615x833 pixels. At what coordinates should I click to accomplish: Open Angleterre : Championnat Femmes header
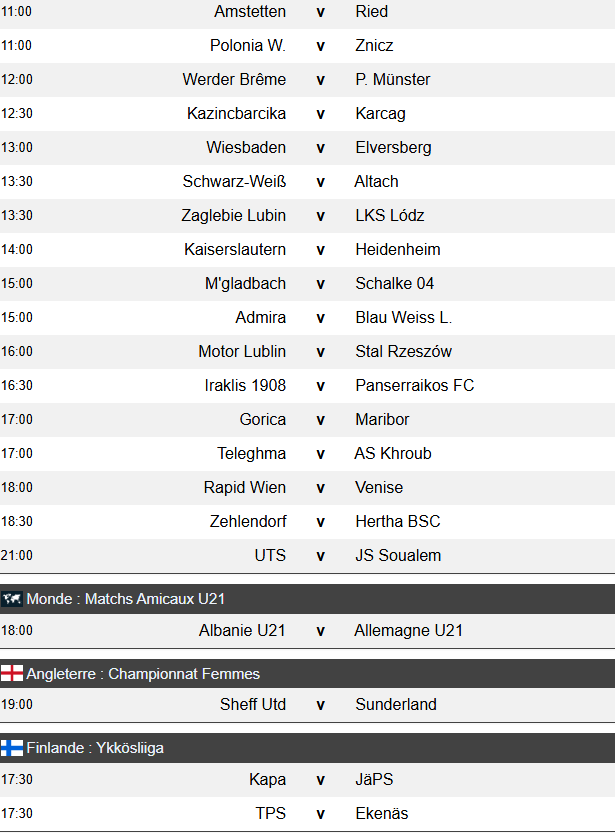click(x=143, y=674)
